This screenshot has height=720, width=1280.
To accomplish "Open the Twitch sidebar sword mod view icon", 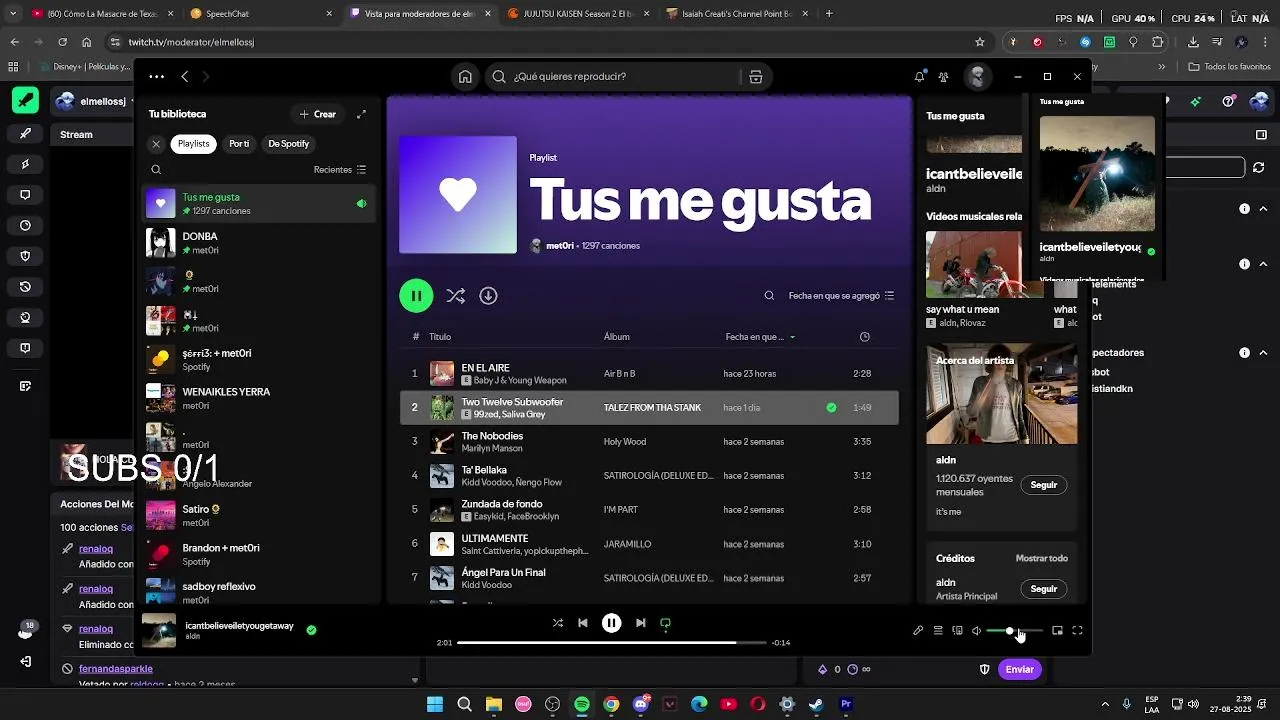I will pos(25,133).
